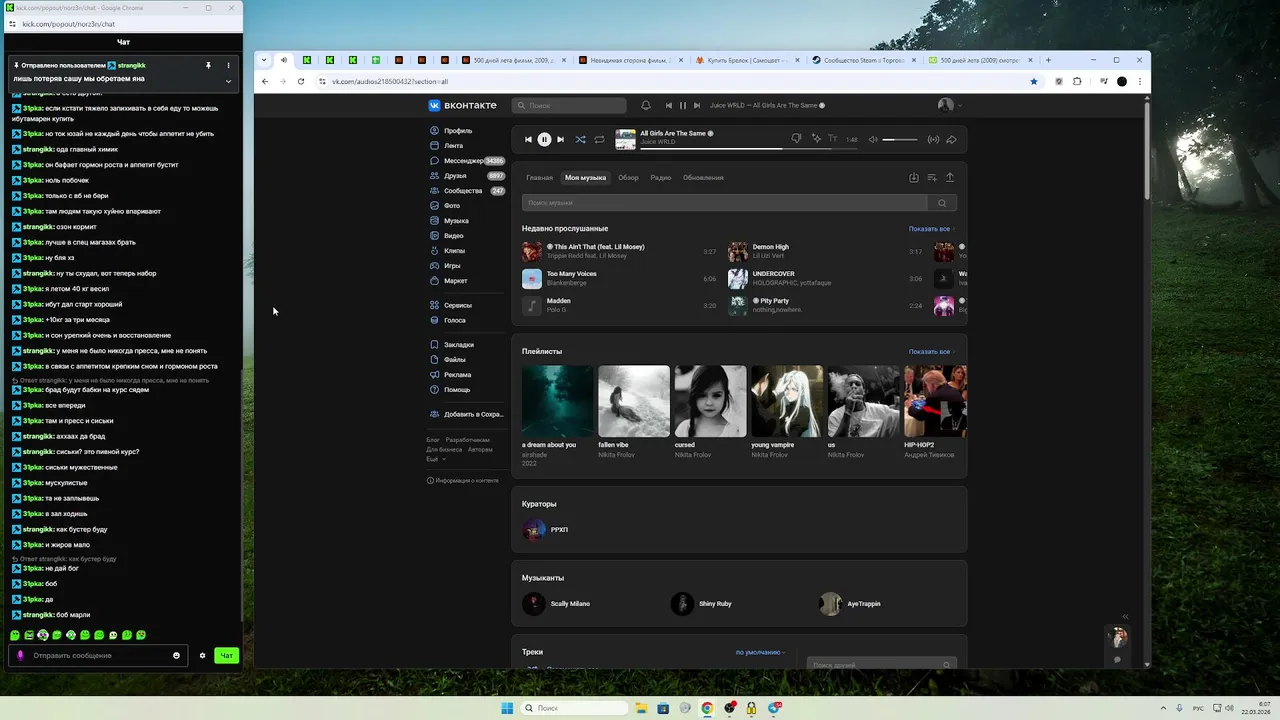Open Закладки in left sidebar
The image size is (1280, 720).
point(459,345)
